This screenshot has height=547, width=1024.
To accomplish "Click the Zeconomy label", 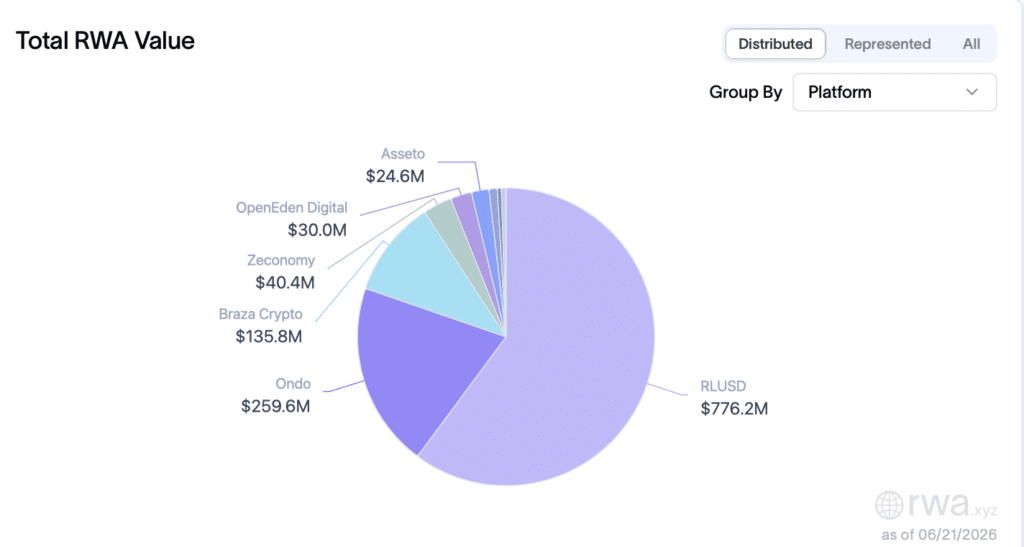I will [281, 260].
